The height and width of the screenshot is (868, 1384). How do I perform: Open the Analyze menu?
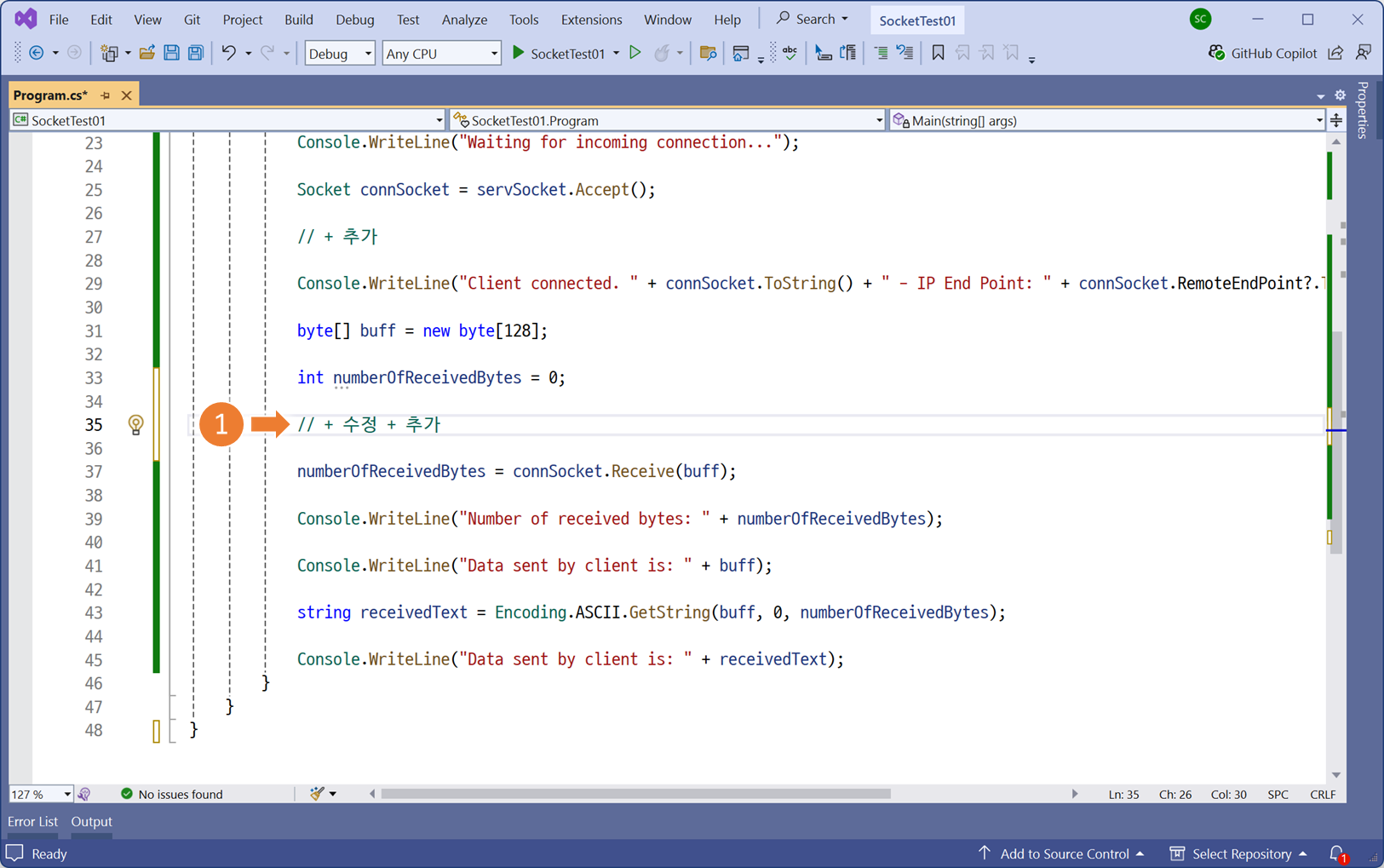tap(464, 19)
